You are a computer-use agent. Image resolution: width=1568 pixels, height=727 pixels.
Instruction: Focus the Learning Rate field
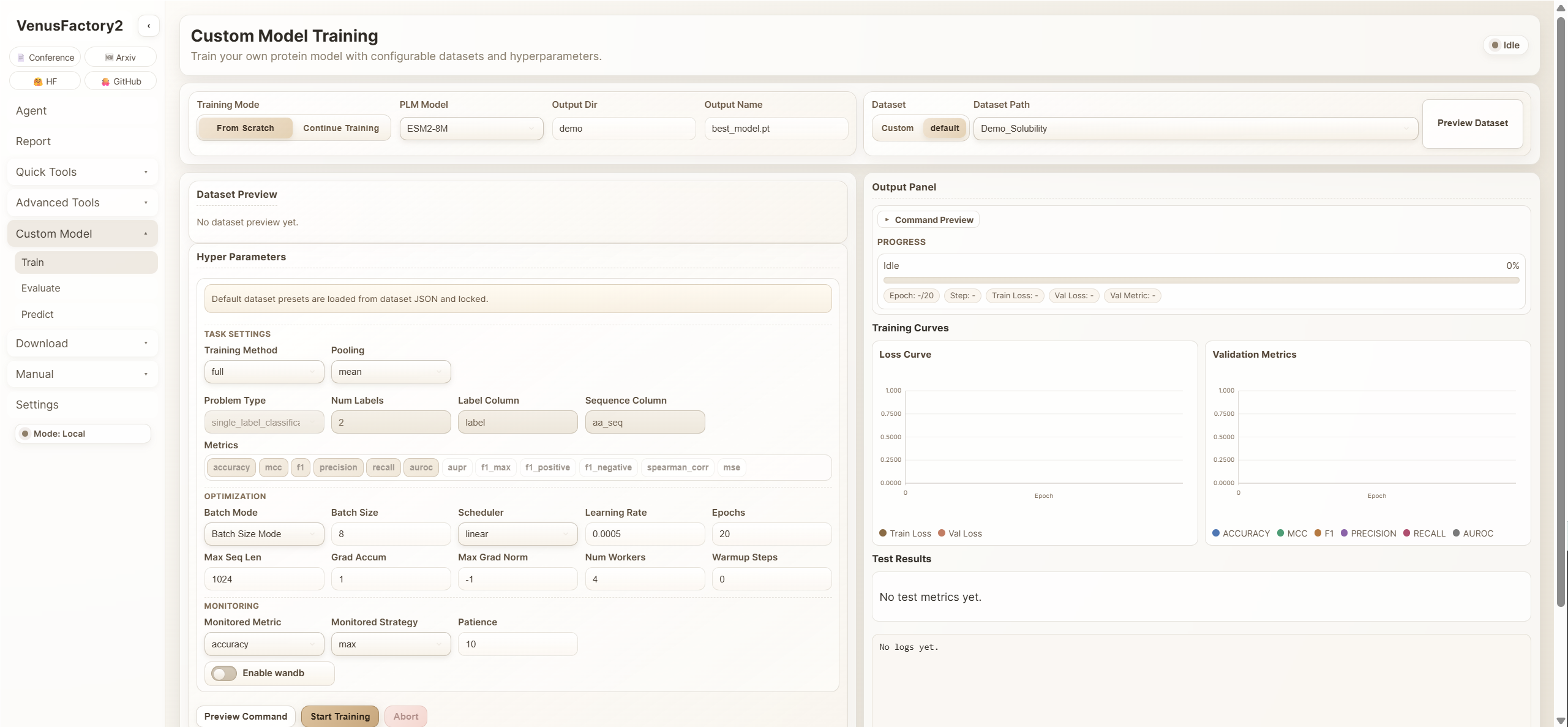point(645,534)
